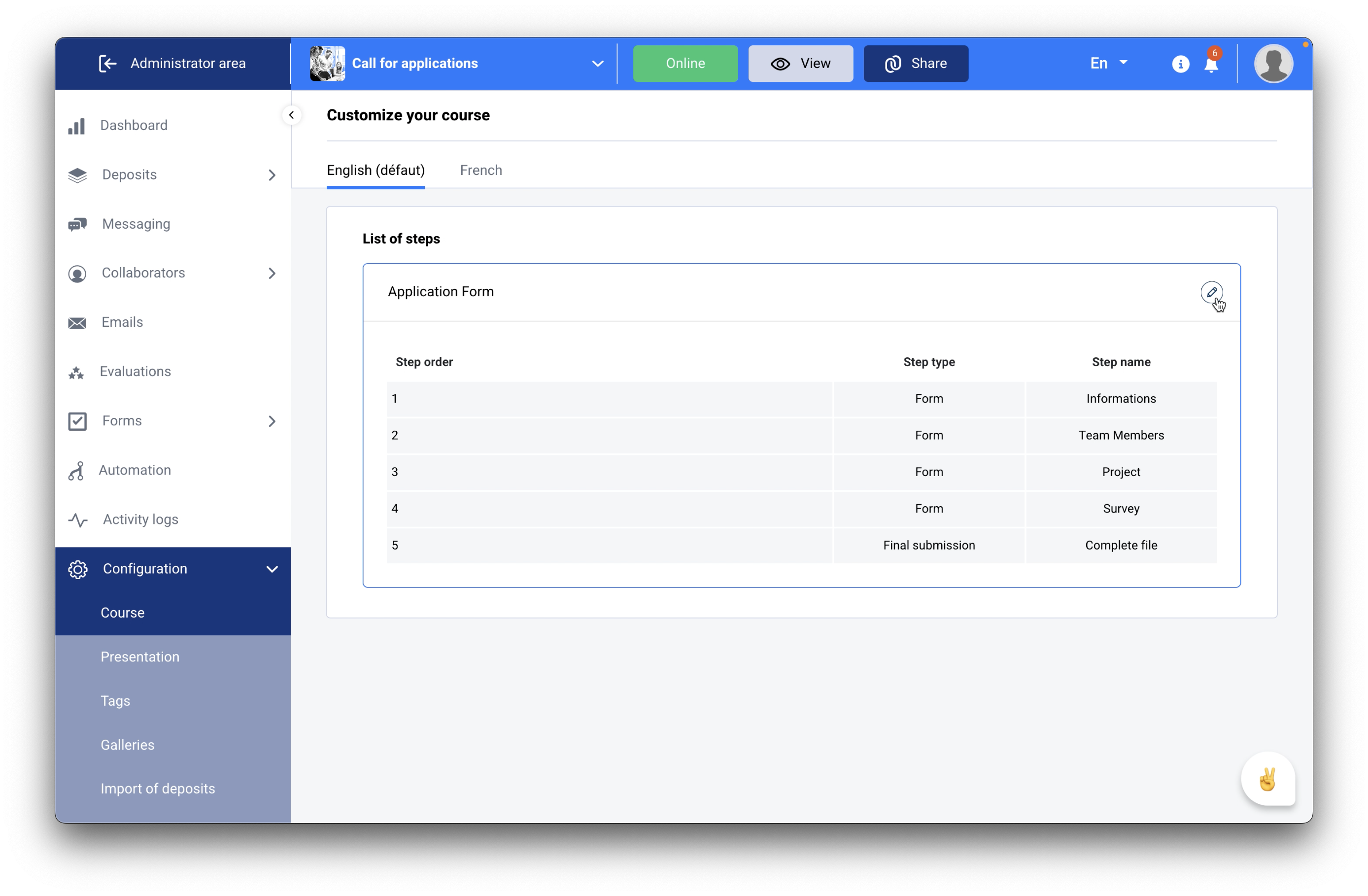Select the Team Members step name cell
1368x896 pixels.
coord(1120,436)
